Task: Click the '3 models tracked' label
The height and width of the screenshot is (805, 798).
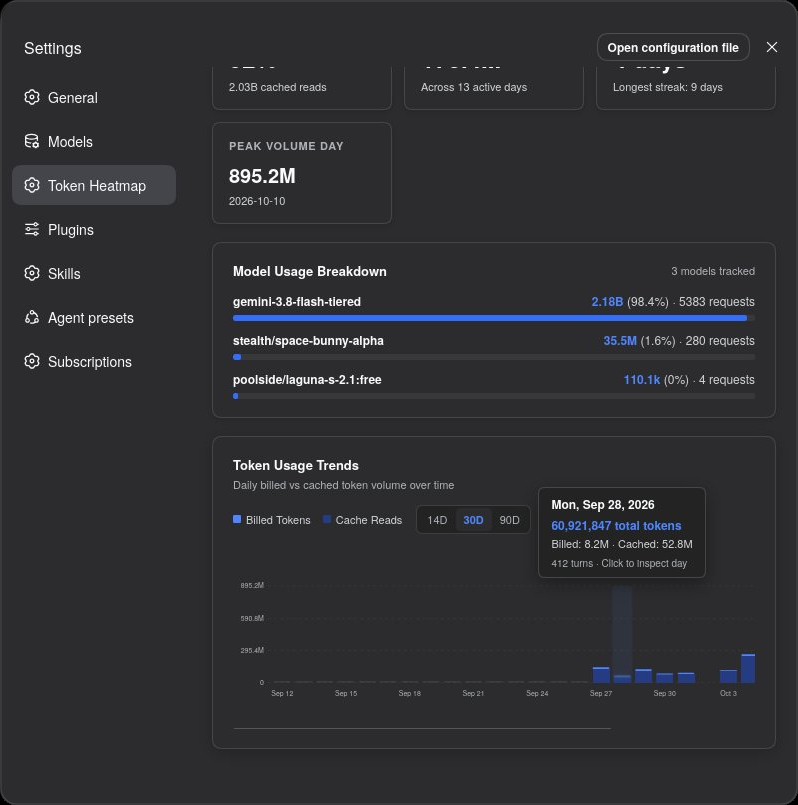Action: pos(713,271)
